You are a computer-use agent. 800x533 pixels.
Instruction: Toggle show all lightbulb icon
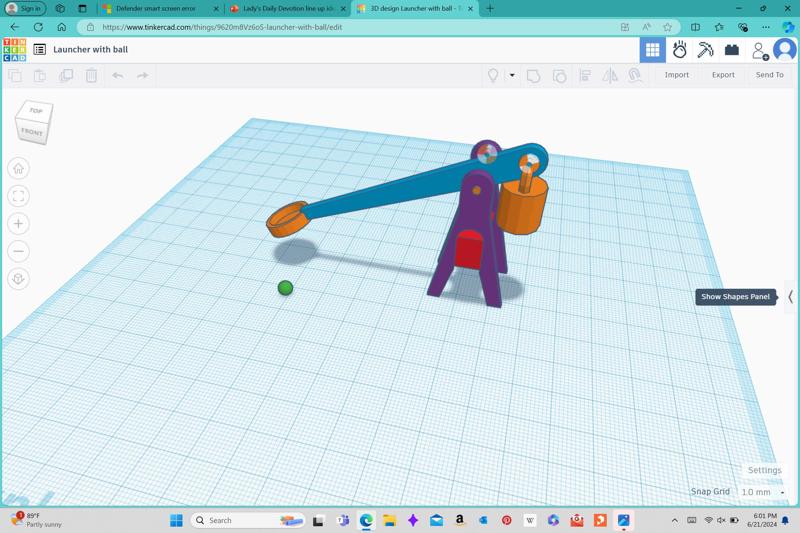493,75
